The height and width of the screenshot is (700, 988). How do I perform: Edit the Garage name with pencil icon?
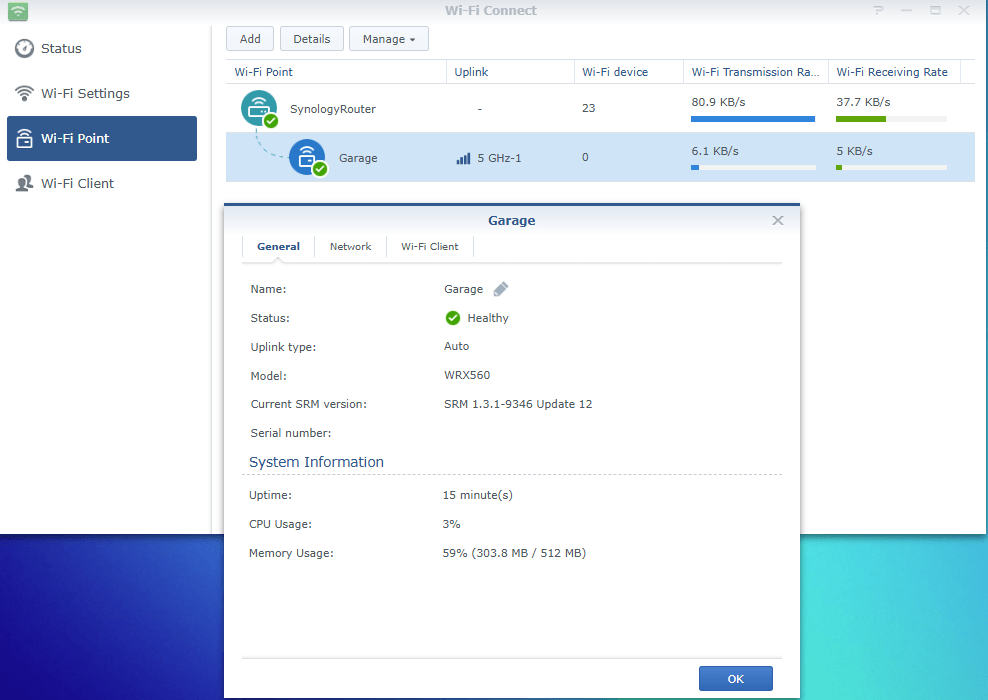point(501,289)
